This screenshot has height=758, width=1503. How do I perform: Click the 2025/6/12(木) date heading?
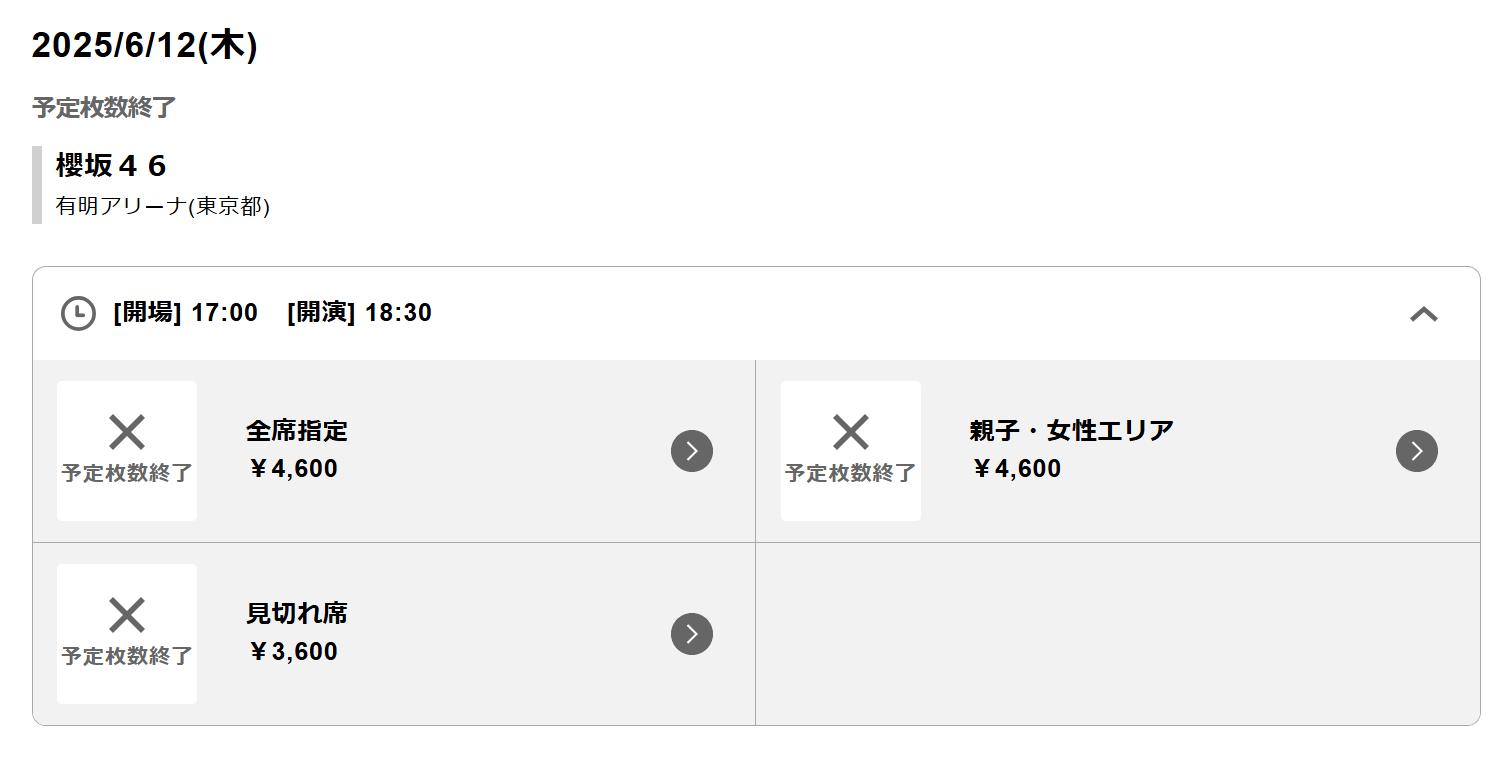point(145,46)
